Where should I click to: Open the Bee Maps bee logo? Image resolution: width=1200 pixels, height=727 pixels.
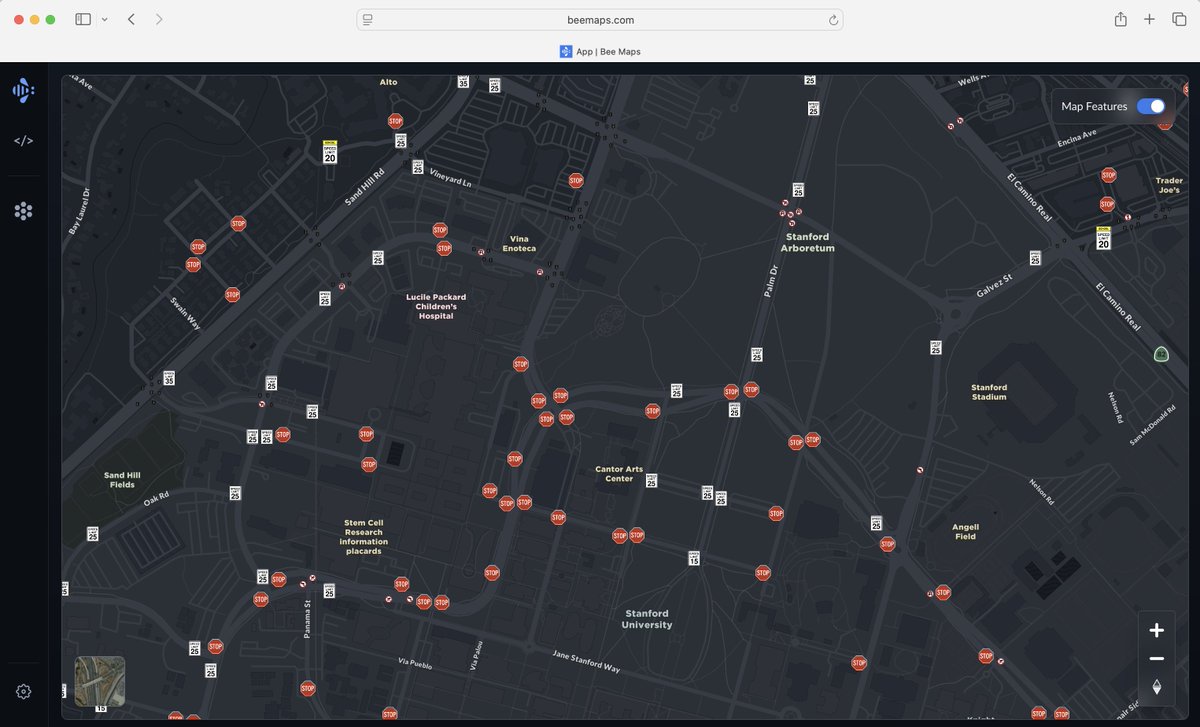23,91
